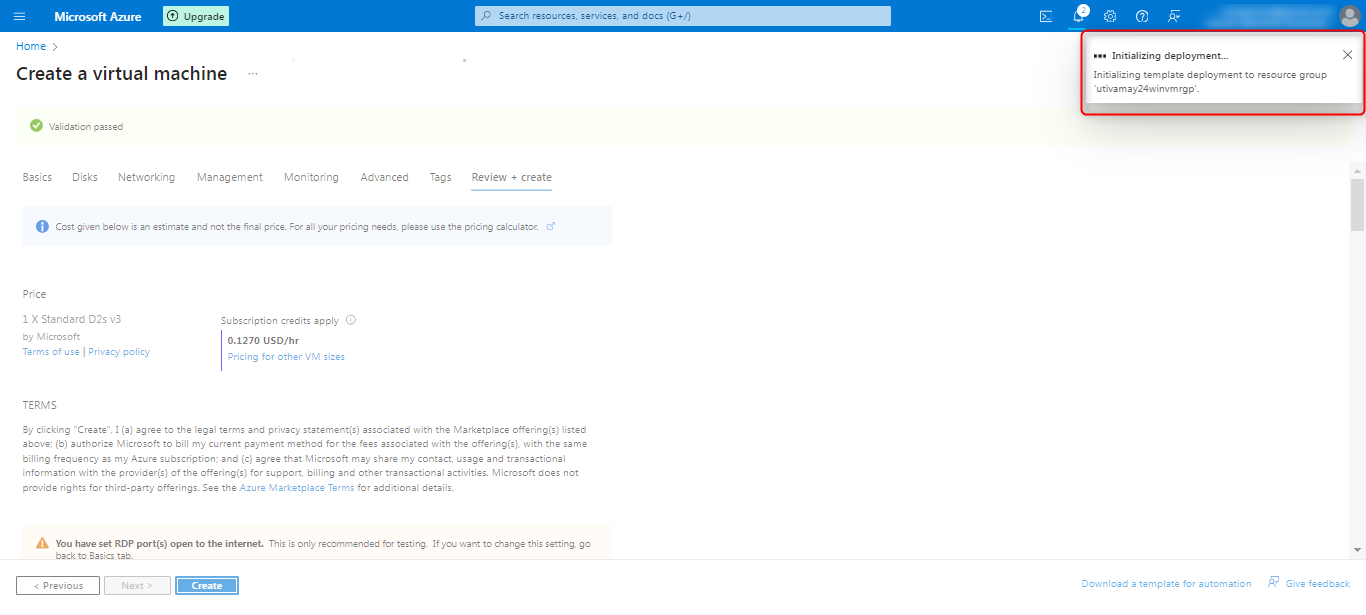
Task: Click Give feedback link at bottom
Action: 1309,583
